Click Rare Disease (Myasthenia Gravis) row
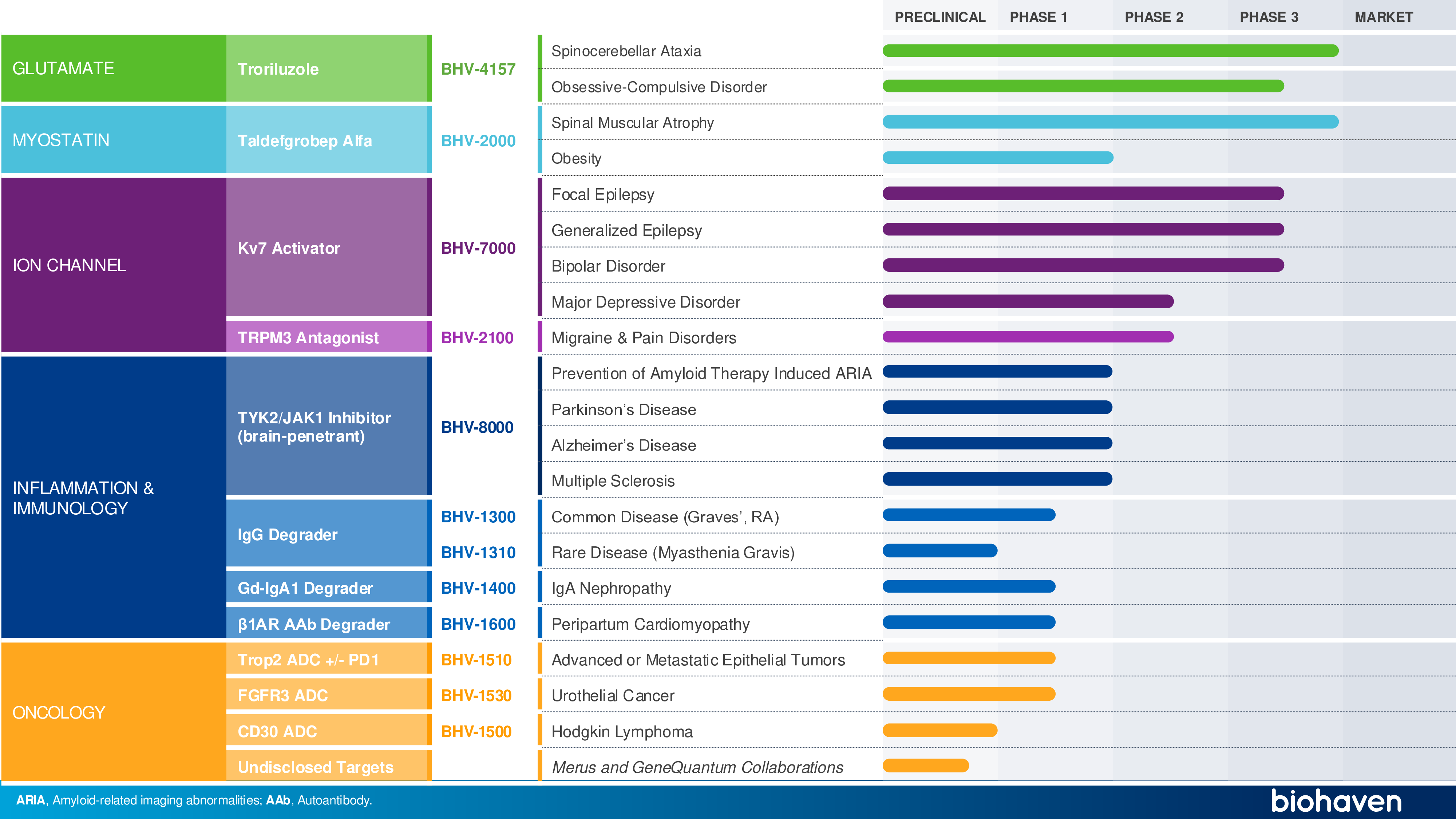The width and height of the screenshot is (1456, 819). click(x=673, y=552)
